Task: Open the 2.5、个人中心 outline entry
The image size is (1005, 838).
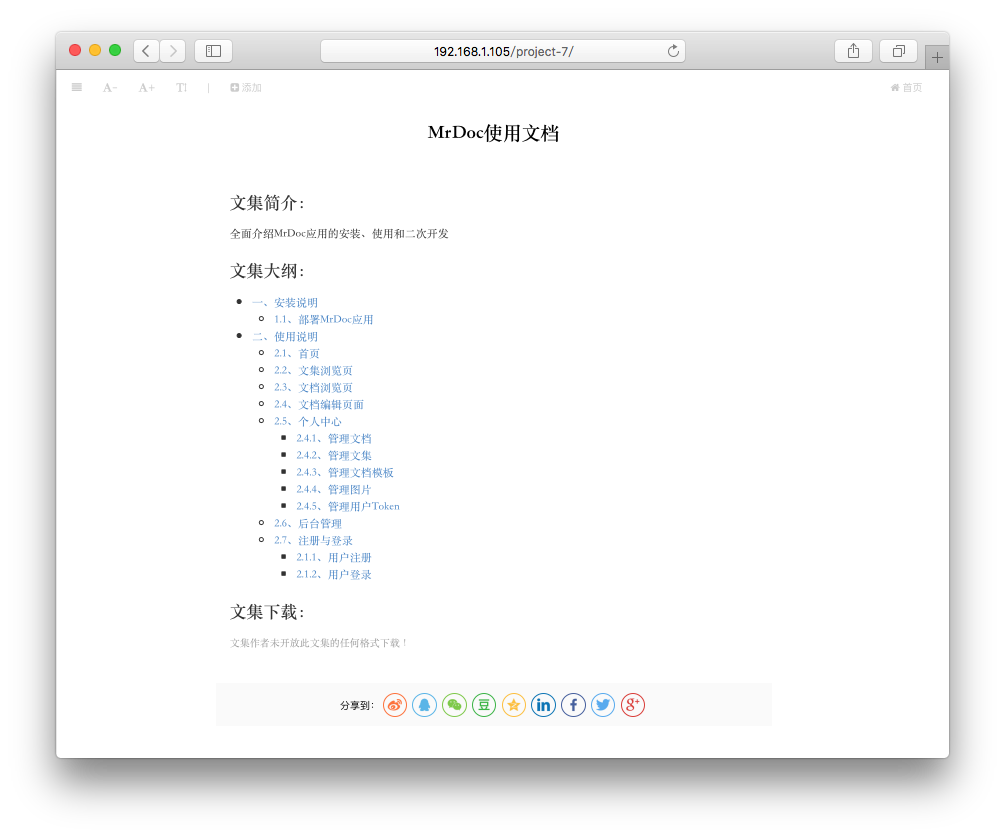Action: (x=307, y=422)
